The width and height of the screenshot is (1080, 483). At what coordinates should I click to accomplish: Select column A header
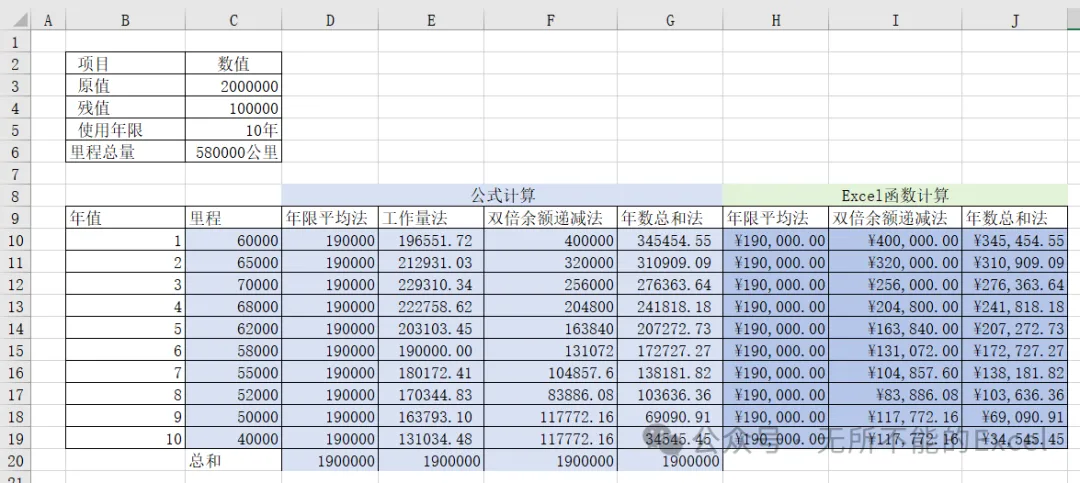coord(48,21)
